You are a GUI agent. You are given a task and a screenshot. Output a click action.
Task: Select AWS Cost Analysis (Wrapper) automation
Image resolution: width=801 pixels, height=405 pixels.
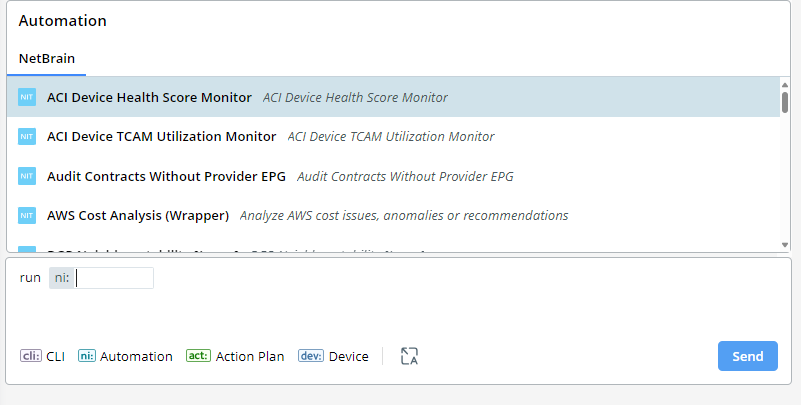tap(138, 216)
